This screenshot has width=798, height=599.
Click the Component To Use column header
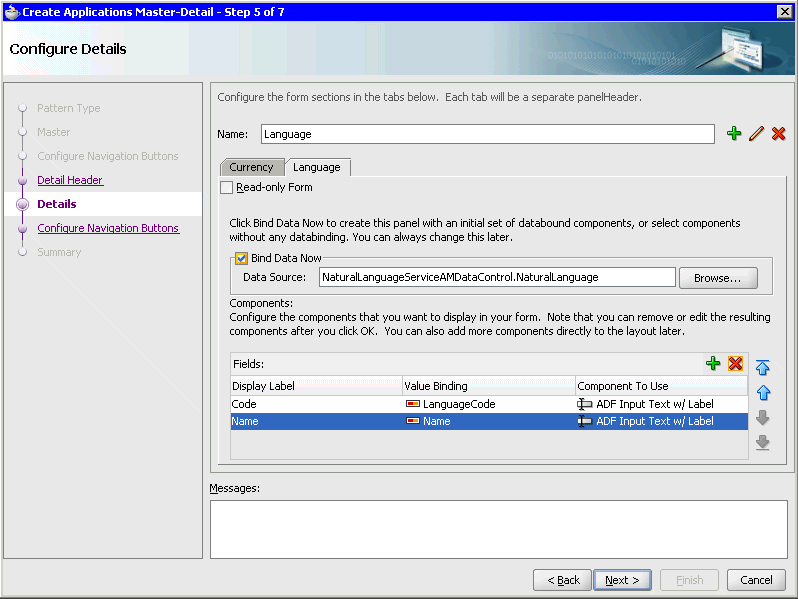point(662,386)
